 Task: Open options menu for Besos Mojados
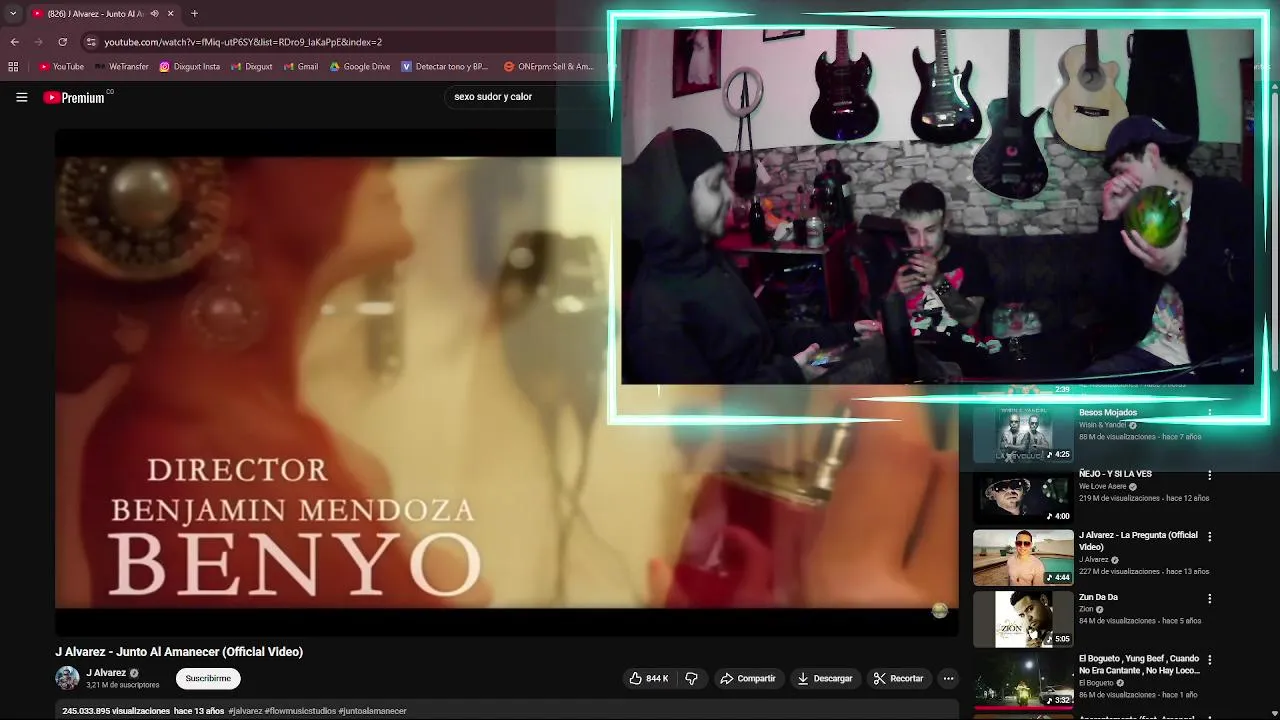1209,412
